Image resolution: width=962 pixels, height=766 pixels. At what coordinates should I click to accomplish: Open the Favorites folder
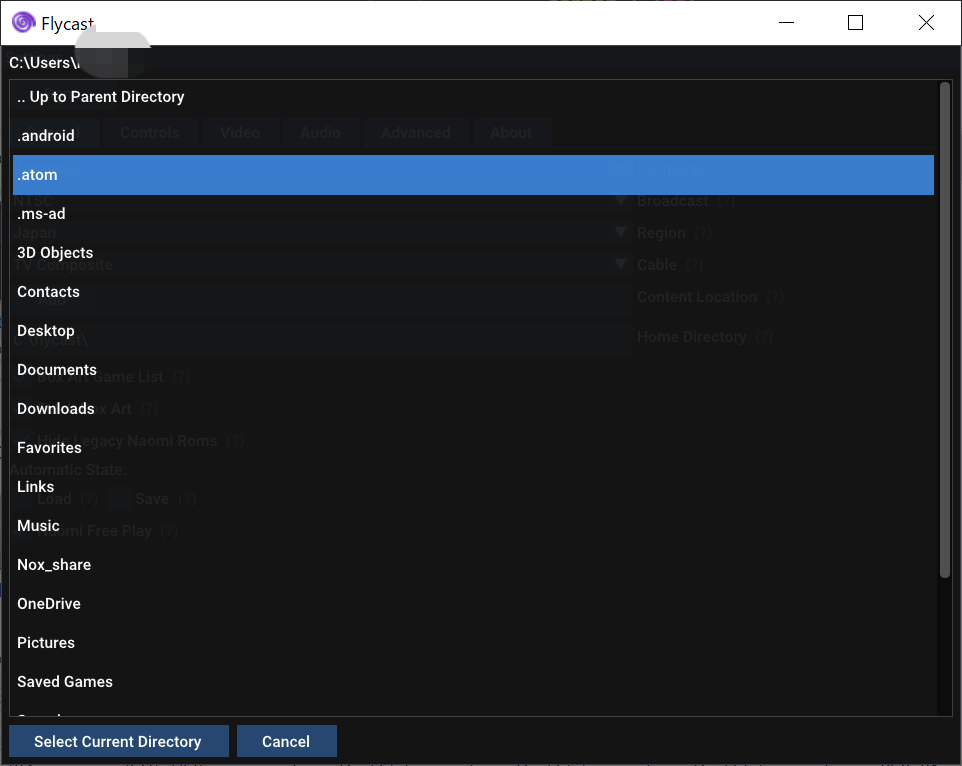(473, 448)
